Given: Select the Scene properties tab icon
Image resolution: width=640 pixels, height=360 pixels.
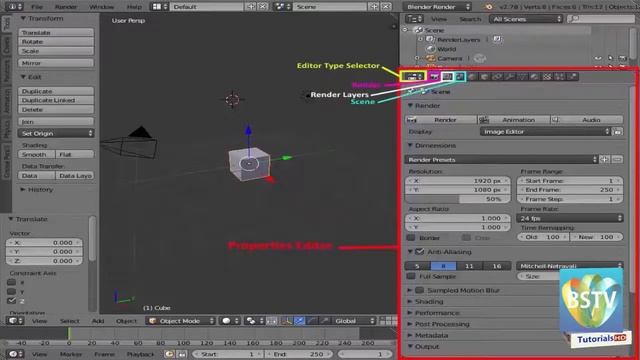Looking at the screenshot, I should click(460, 76).
